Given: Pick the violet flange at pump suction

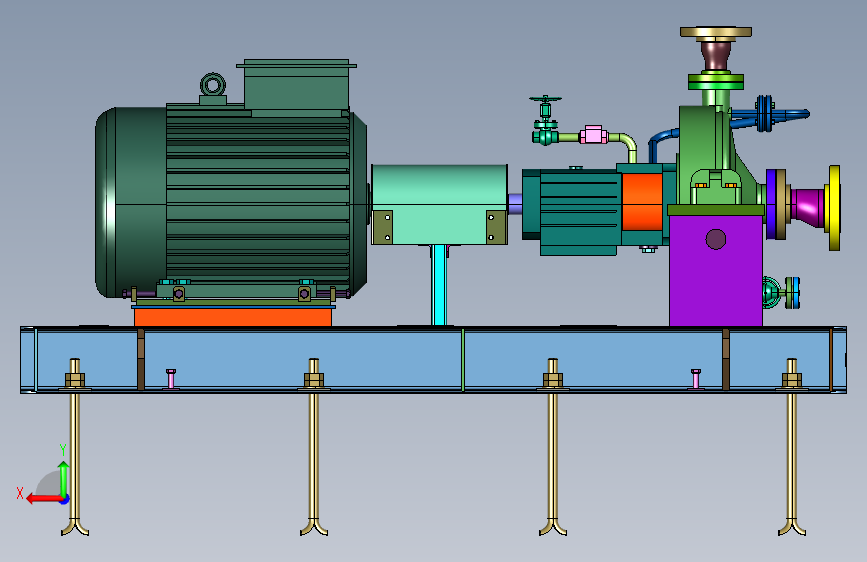Looking at the screenshot, I should [x=771, y=204].
